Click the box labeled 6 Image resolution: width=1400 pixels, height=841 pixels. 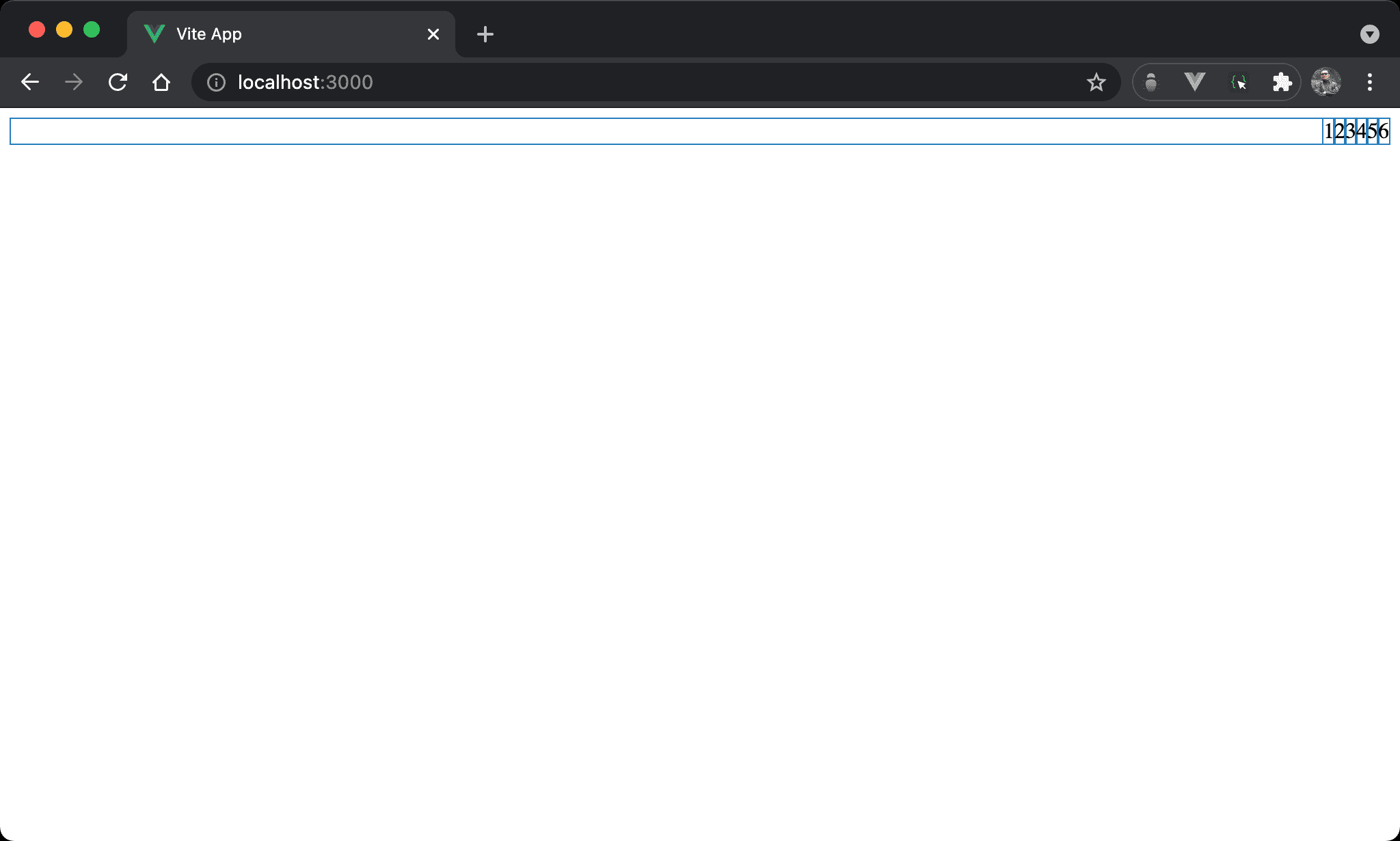pyautogui.click(x=1384, y=131)
